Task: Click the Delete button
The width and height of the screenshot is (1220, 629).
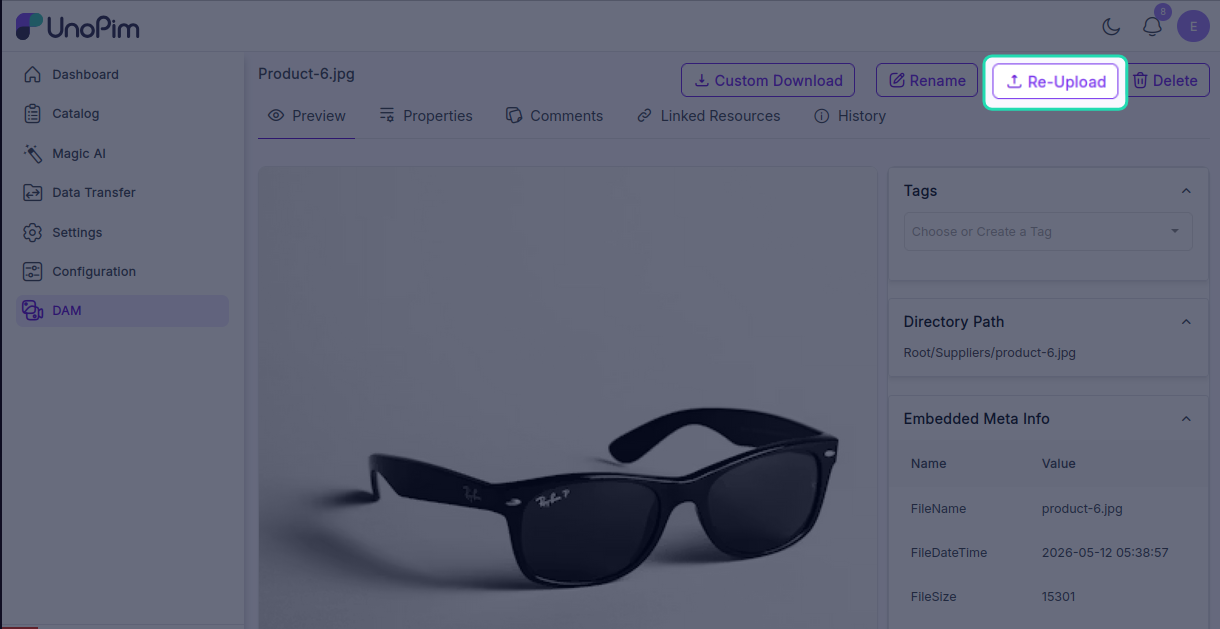Action: point(1165,81)
